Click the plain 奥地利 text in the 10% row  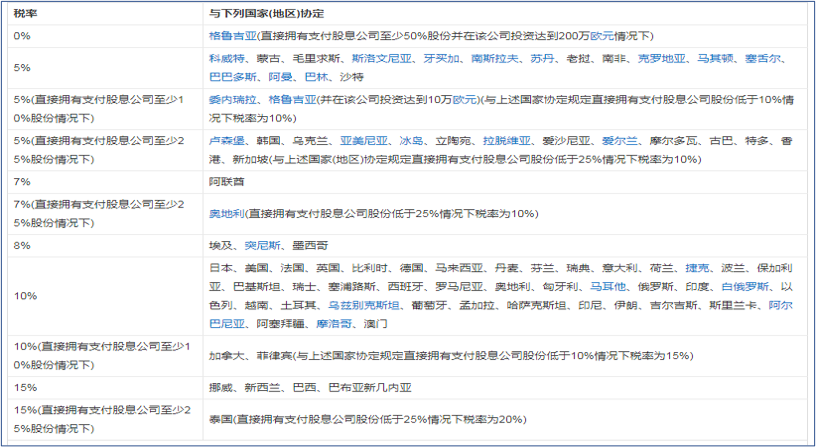(513, 287)
